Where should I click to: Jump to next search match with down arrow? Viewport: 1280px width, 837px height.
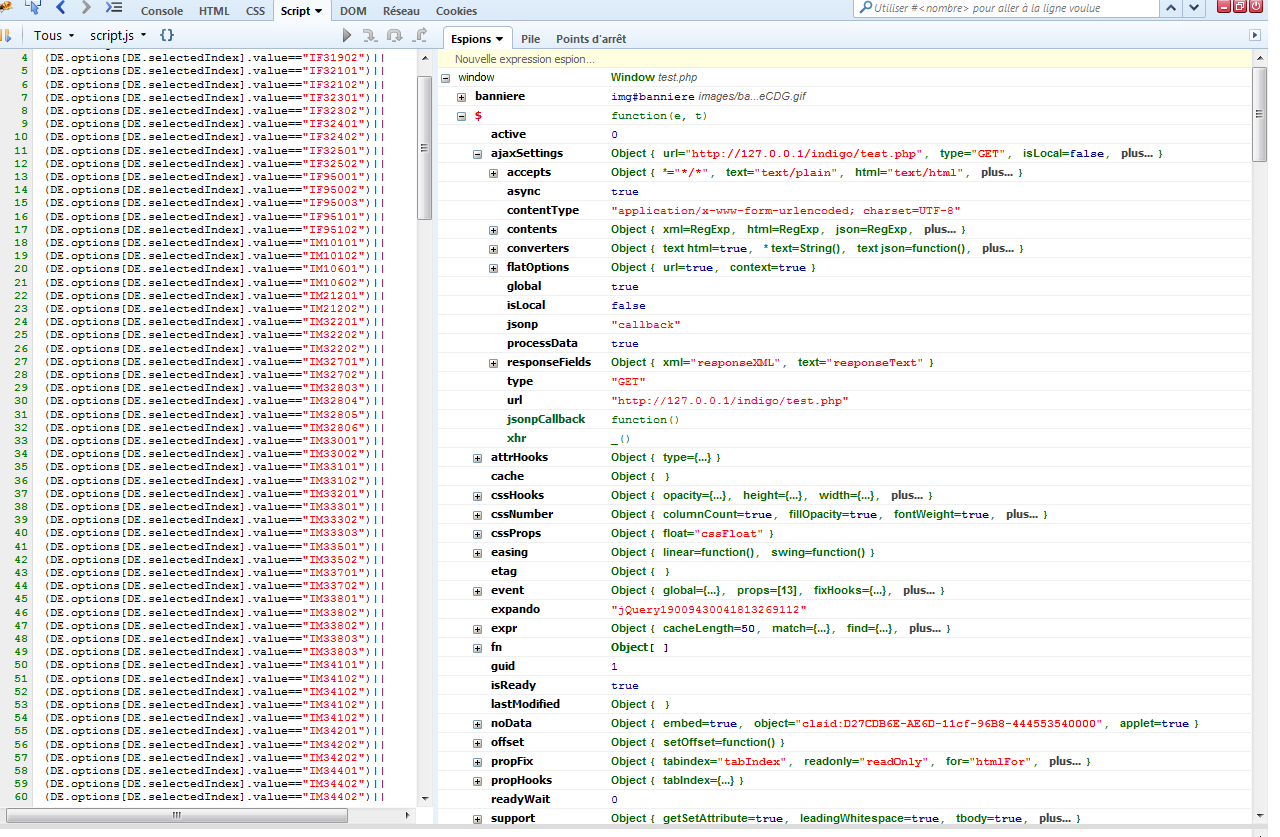click(1193, 8)
